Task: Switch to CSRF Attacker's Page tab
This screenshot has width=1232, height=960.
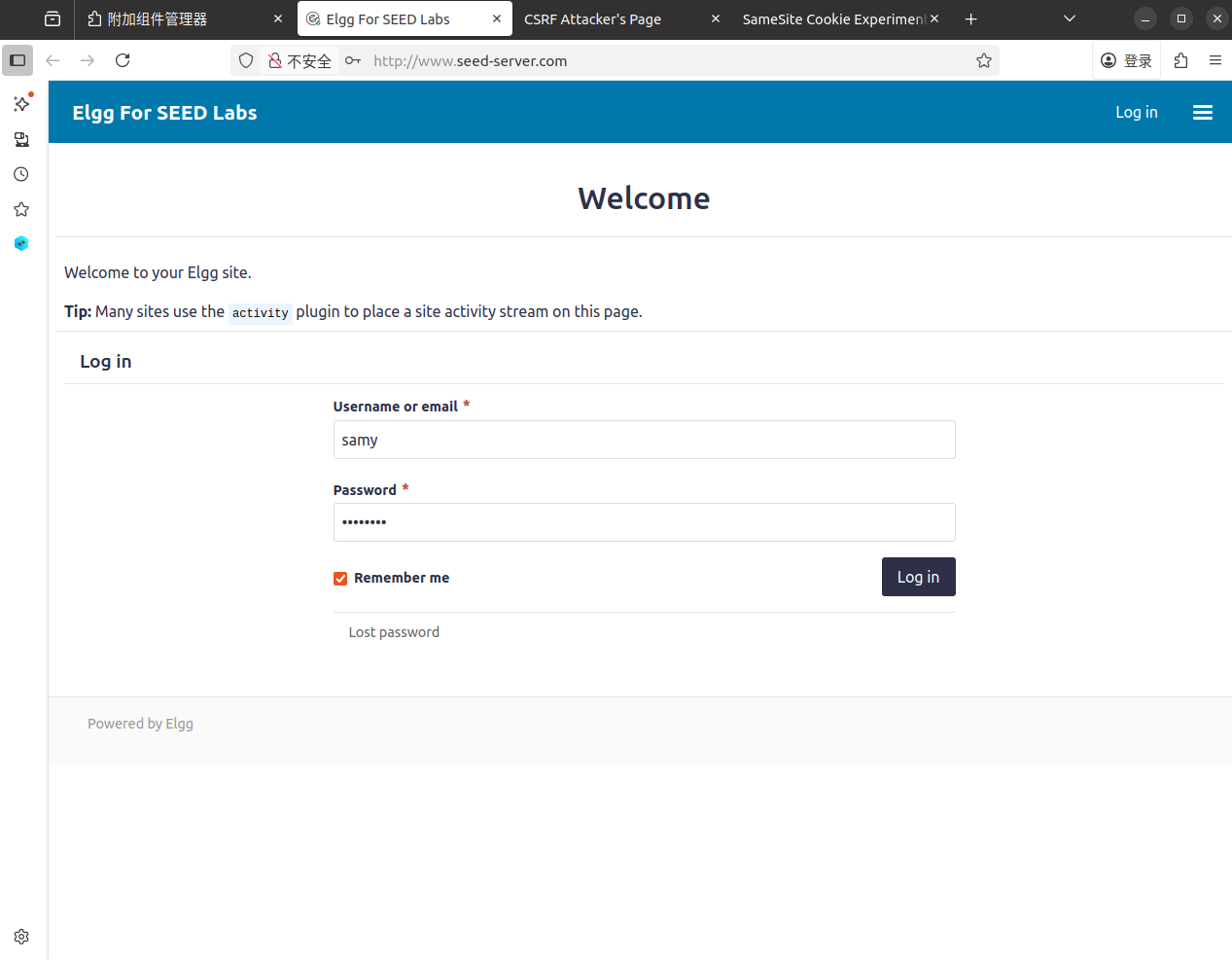Action: point(622,18)
